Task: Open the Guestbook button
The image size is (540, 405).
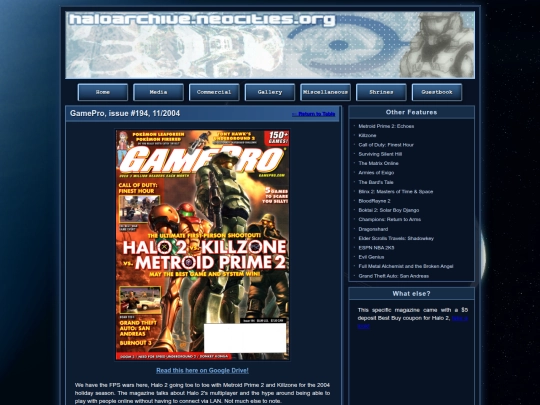Action: click(437, 92)
